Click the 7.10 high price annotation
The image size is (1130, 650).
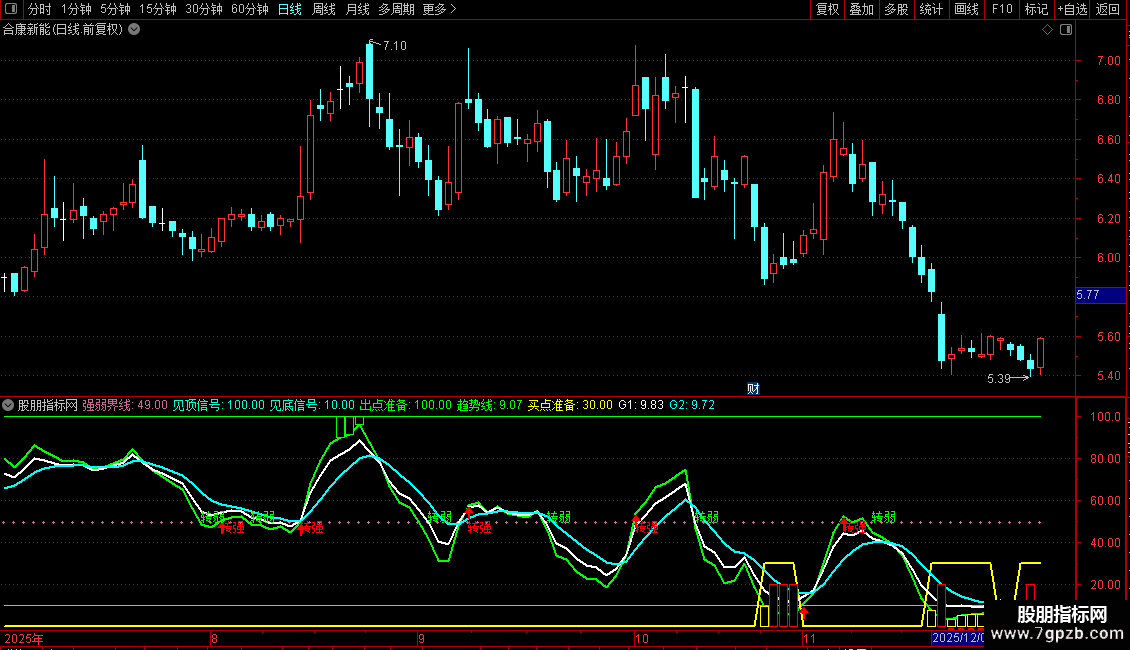tap(395, 45)
